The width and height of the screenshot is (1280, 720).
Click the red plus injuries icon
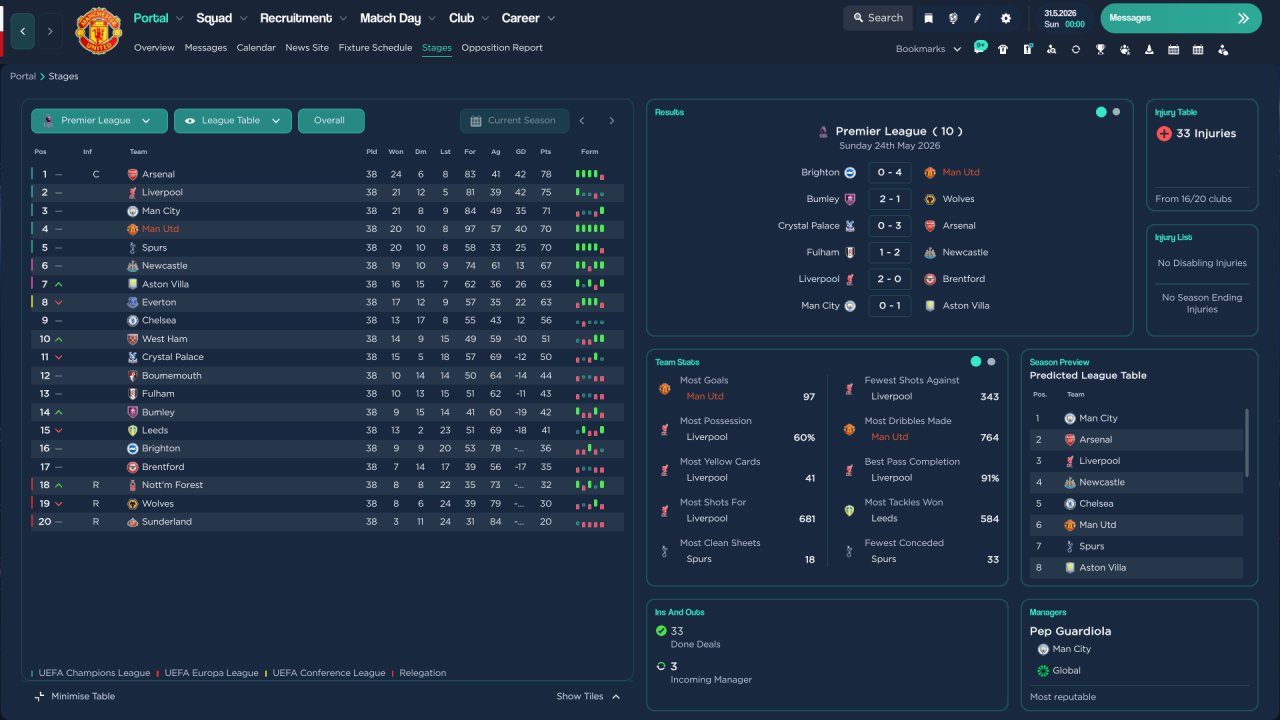click(x=1164, y=133)
